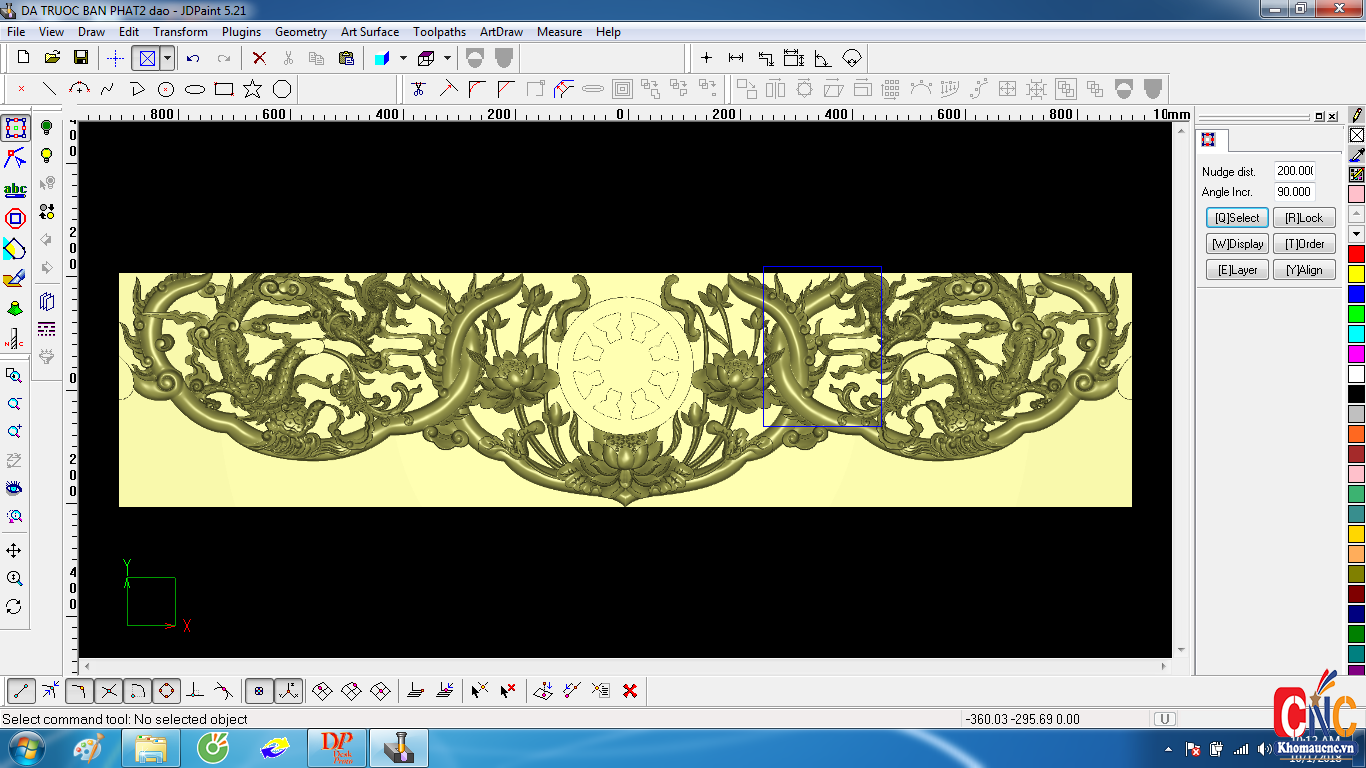This screenshot has height=768, width=1366.
Task: Pick the ellipse drawing tool
Action: point(195,89)
